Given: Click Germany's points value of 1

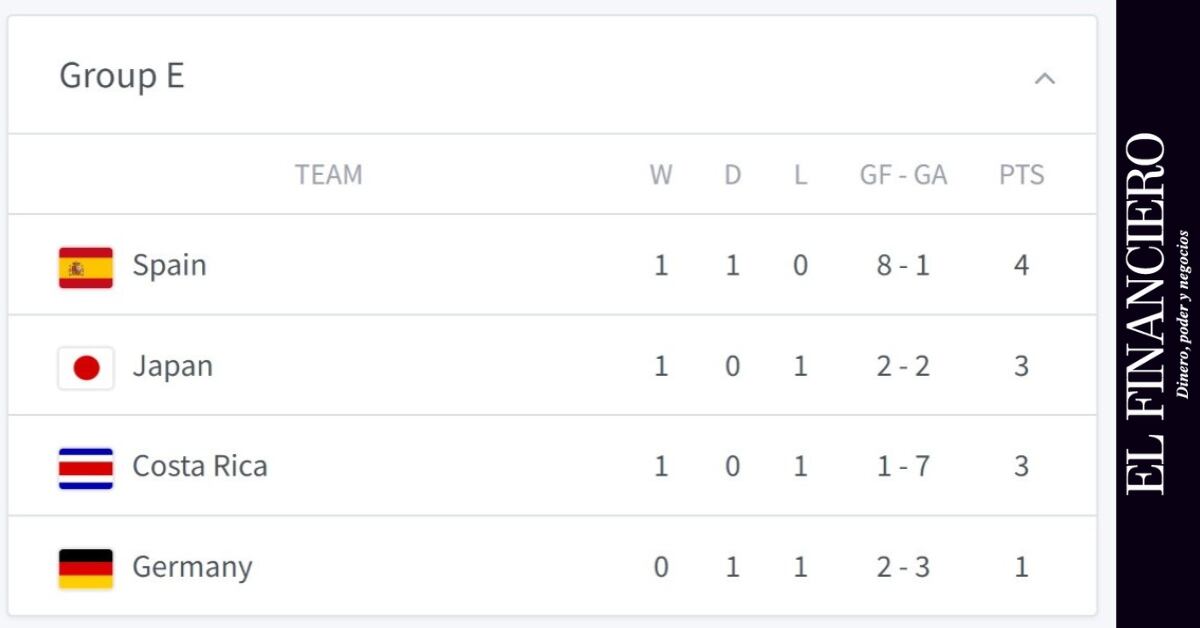Looking at the screenshot, I should (x=1021, y=568).
